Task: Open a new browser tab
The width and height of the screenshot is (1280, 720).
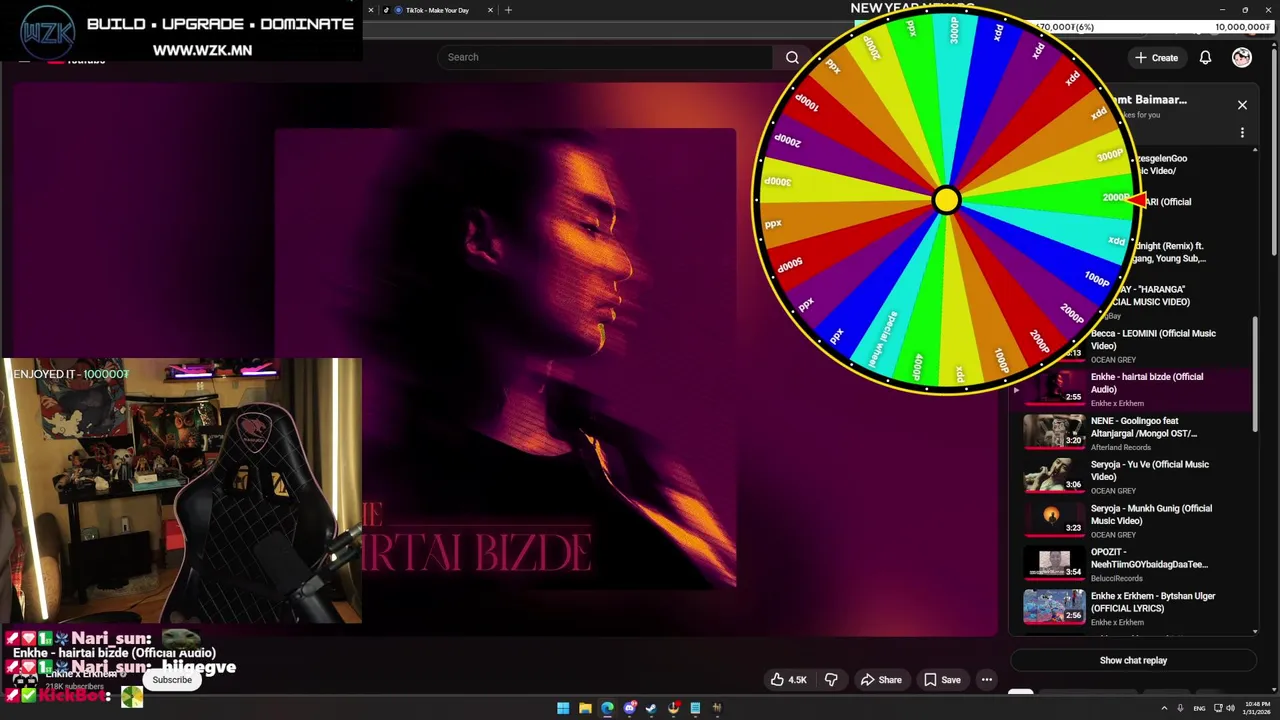Action: (508, 10)
